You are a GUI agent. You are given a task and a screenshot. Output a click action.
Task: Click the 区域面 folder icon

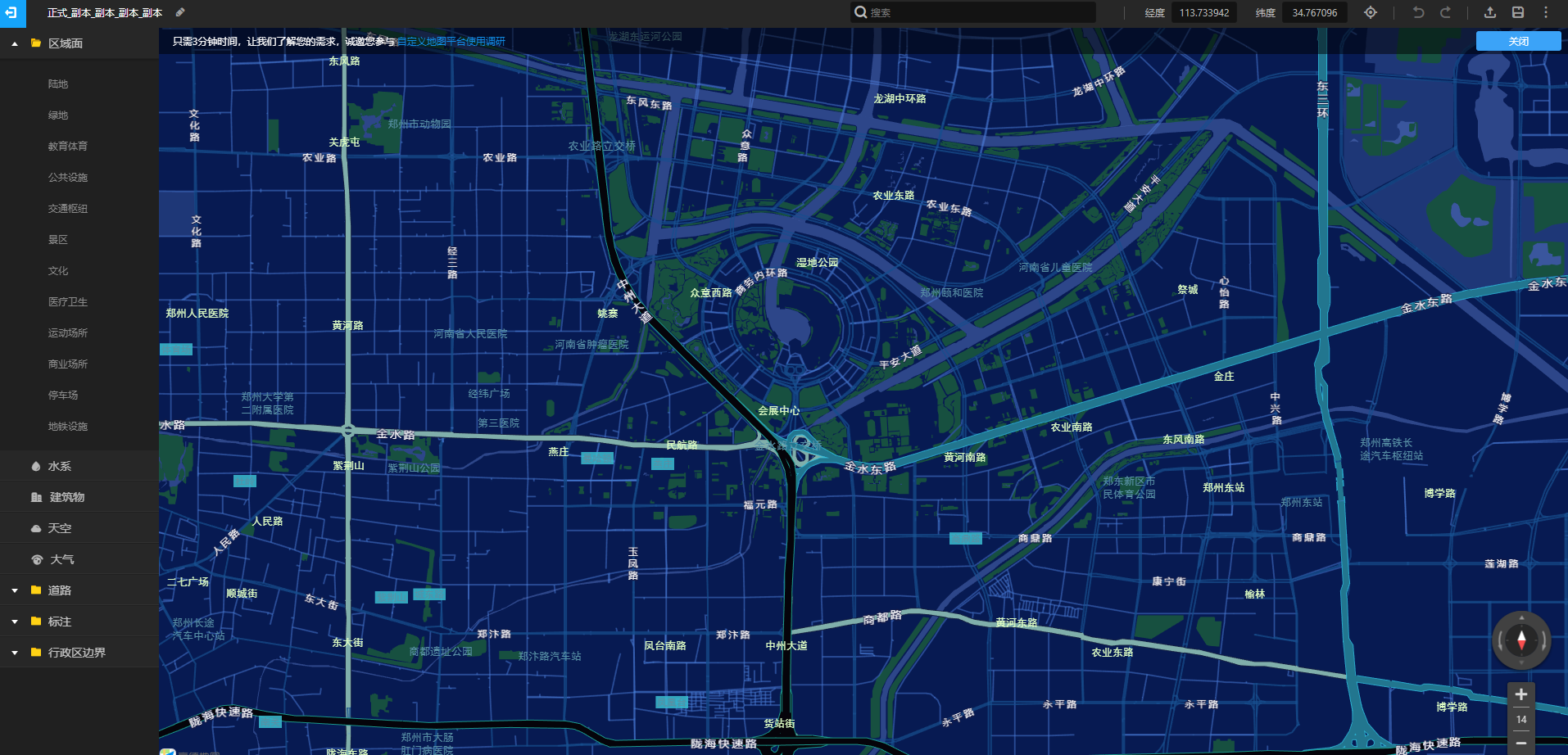pos(36,43)
